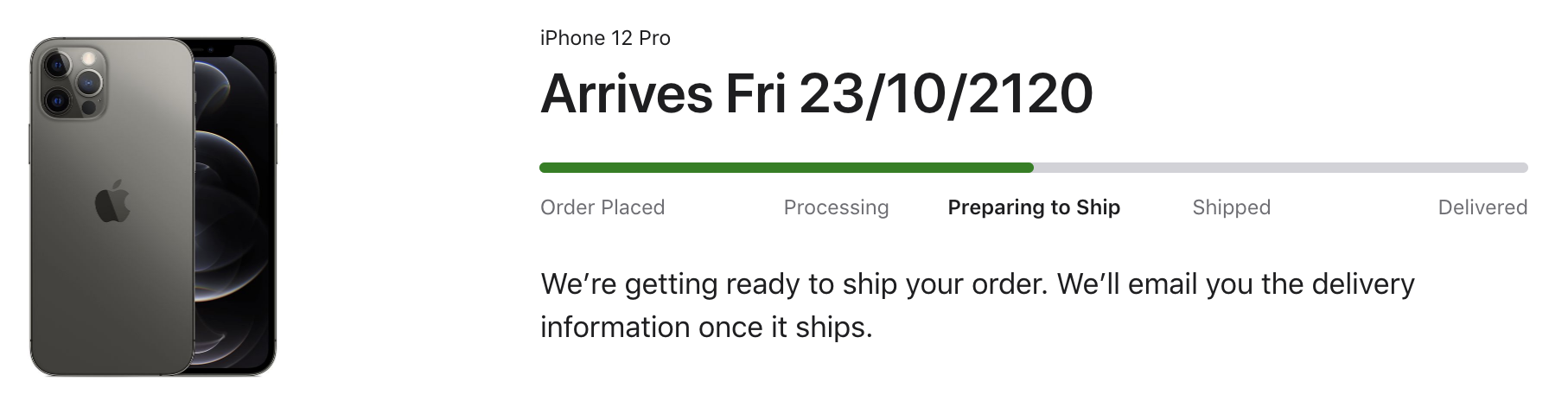
Task: Click the phone's front display wallpaper
Action: 233,207
